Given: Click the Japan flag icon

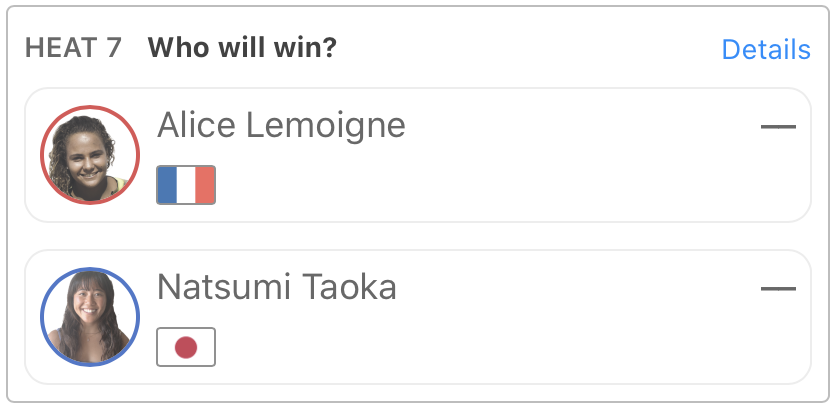Looking at the screenshot, I should pos(186,347).
